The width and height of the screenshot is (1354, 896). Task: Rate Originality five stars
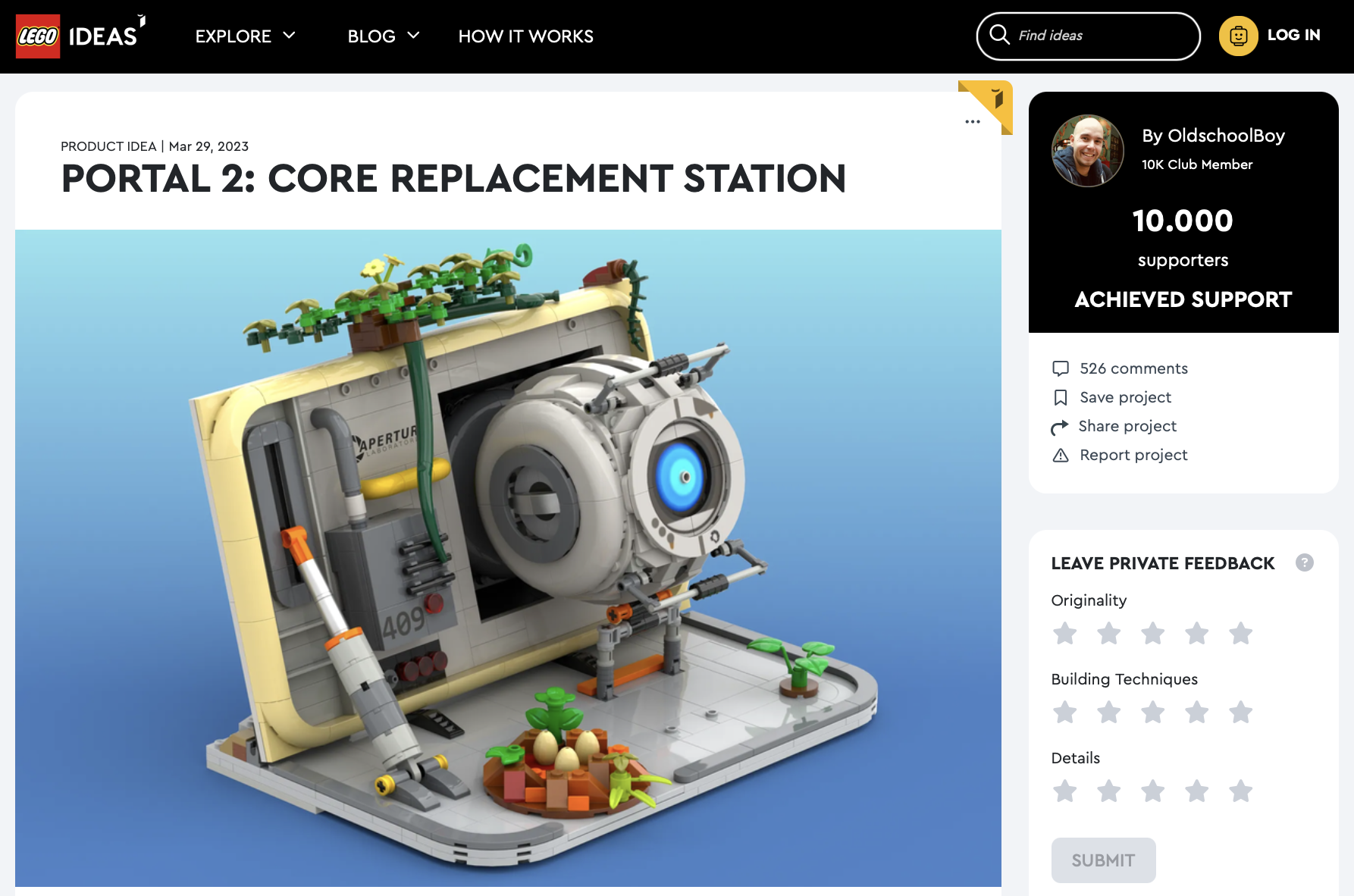click(1241, 633)
